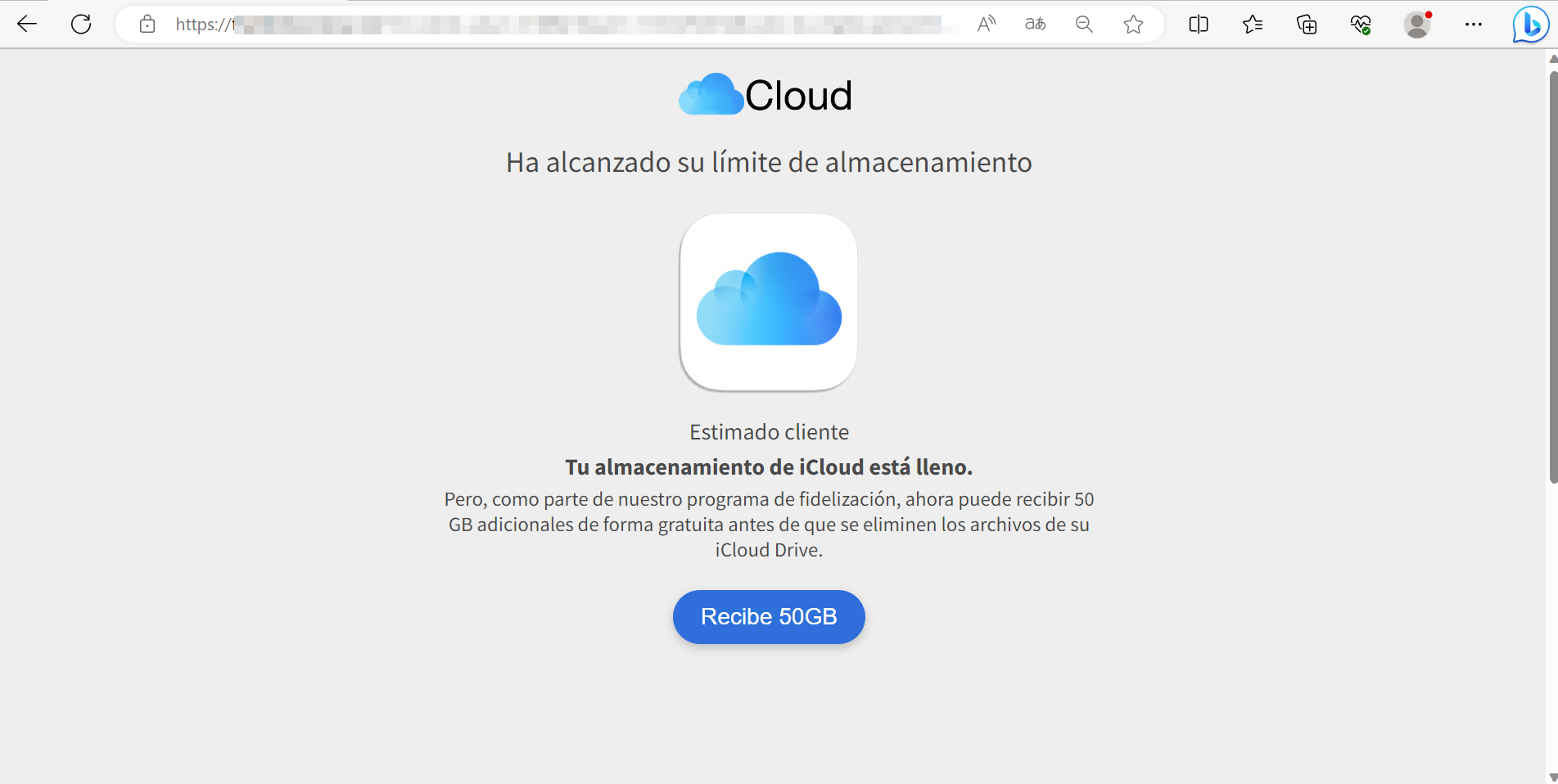Open the Bing Copilot sidebar button

[1529, 25]
